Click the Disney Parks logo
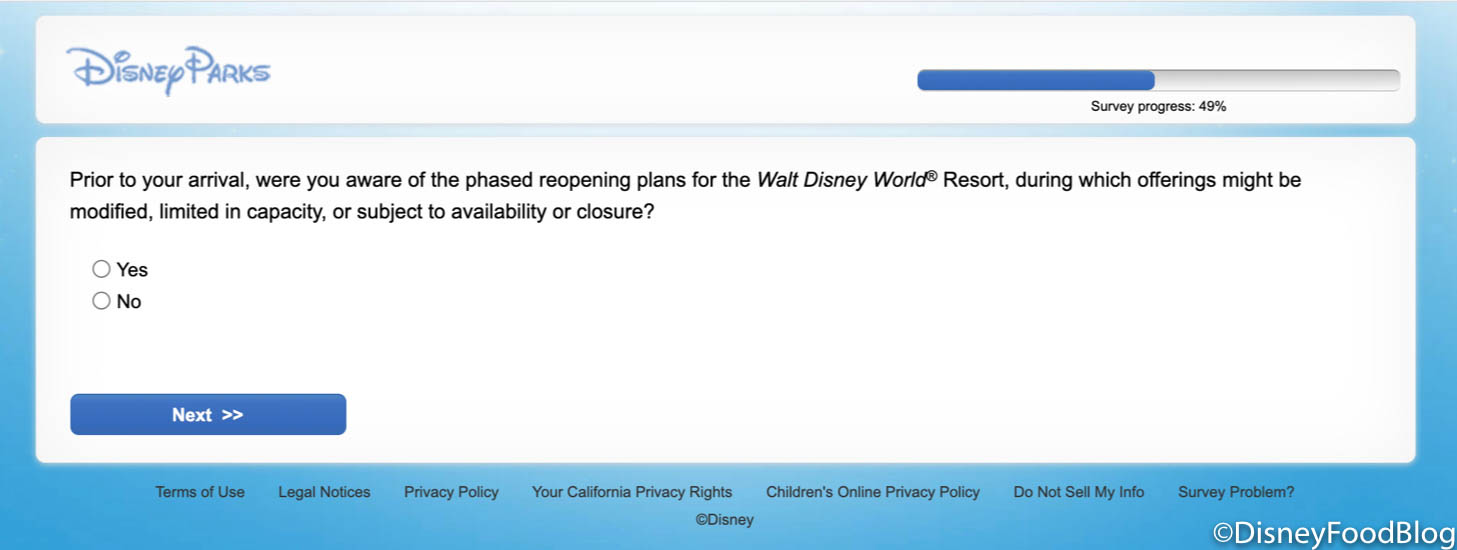 (168, 70)
